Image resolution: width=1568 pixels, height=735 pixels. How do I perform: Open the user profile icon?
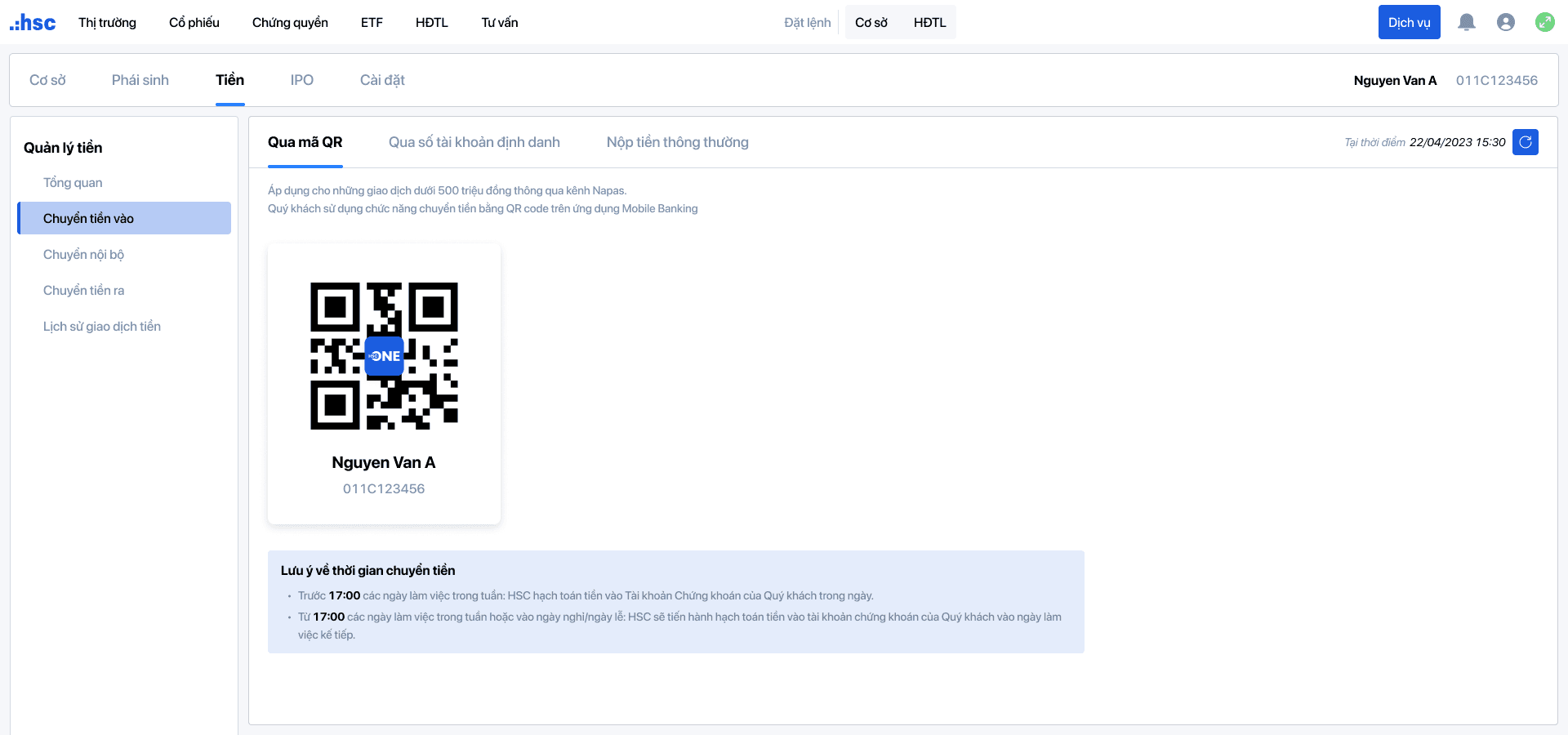(x=1506, y=22)
